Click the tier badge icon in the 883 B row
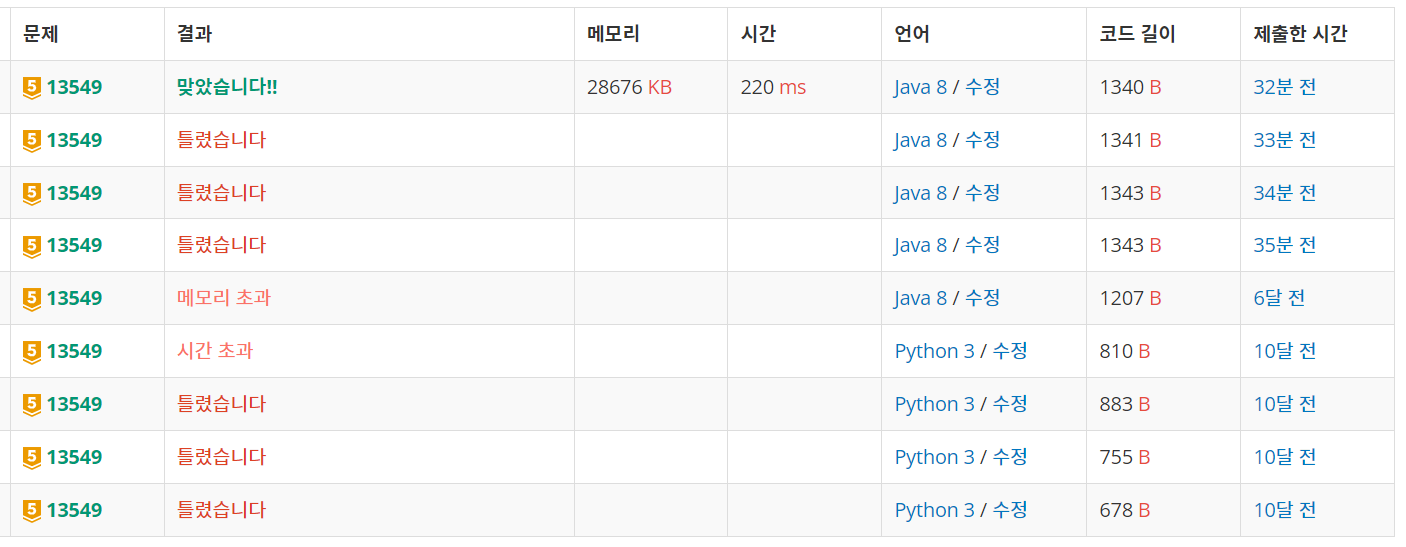This screenshot has width=1406, height=547. [x=31, y=405]
